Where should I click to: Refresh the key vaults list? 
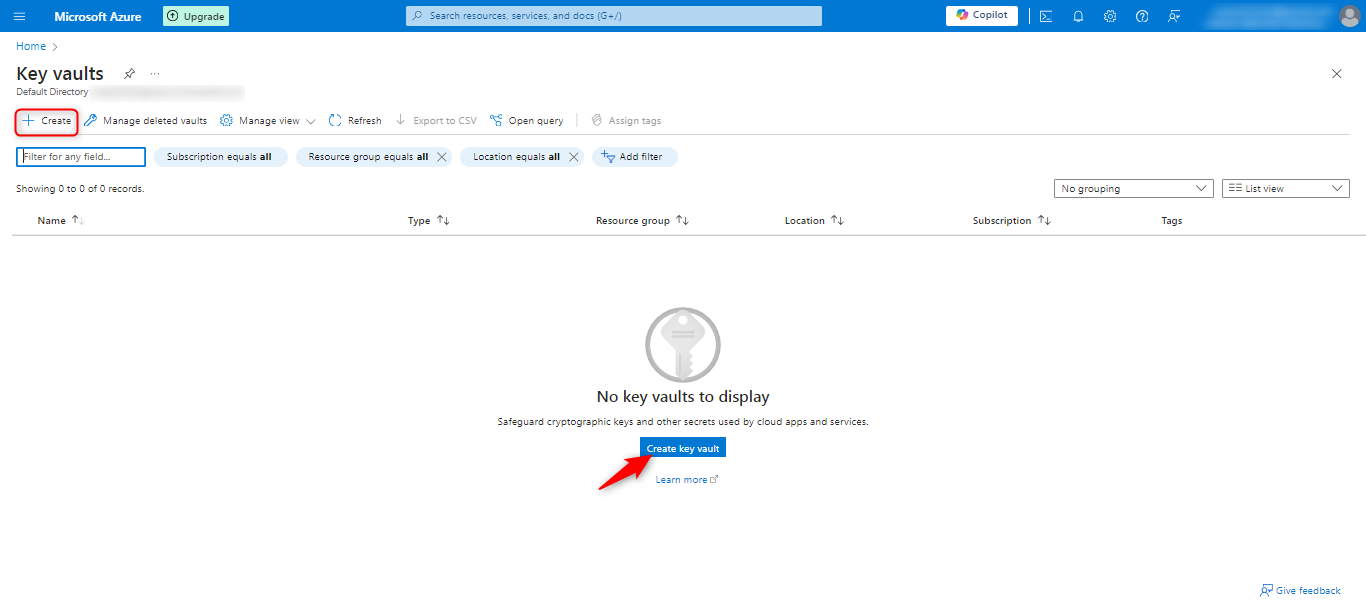pyautogui.click(x=355, y=121)
